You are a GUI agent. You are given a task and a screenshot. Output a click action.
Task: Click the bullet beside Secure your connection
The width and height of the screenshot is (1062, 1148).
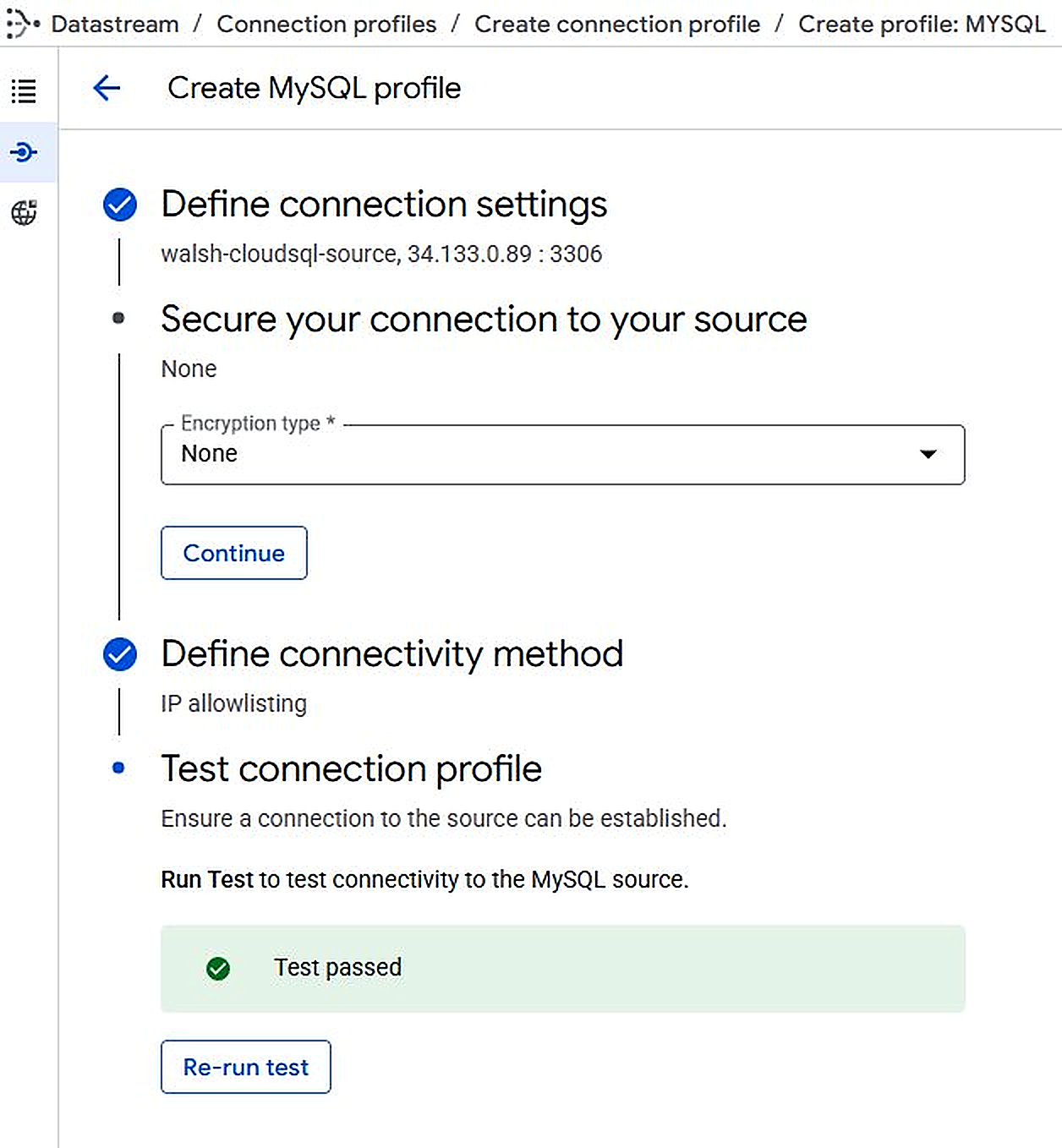click(118, 318)
